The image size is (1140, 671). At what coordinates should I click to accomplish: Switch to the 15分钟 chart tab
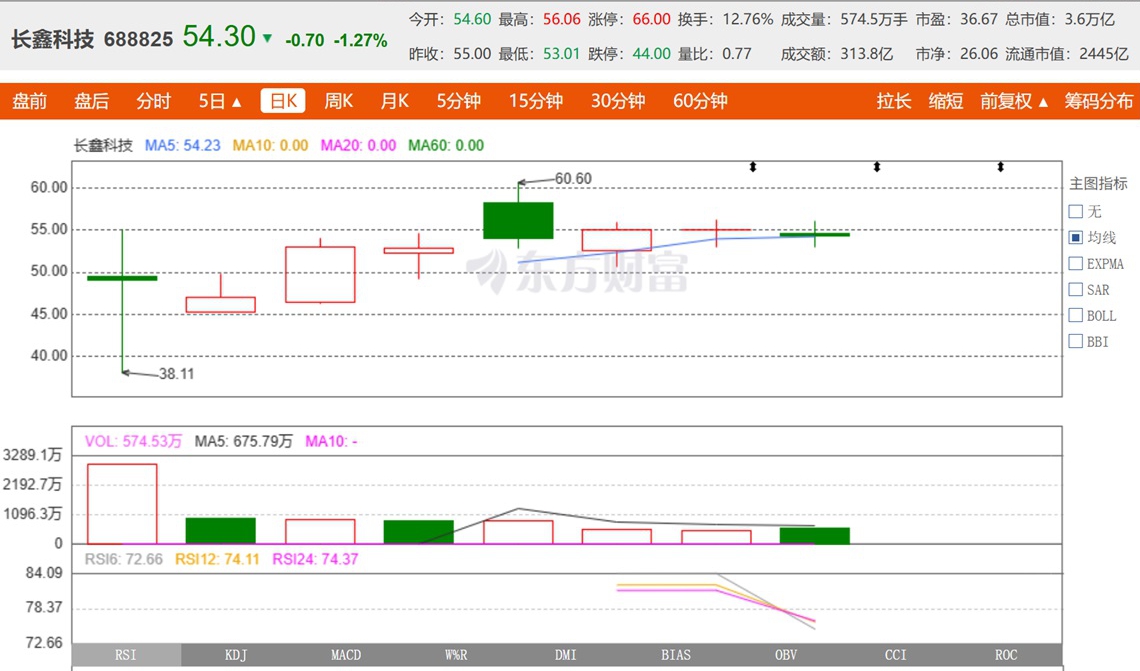tap(535, 101)
